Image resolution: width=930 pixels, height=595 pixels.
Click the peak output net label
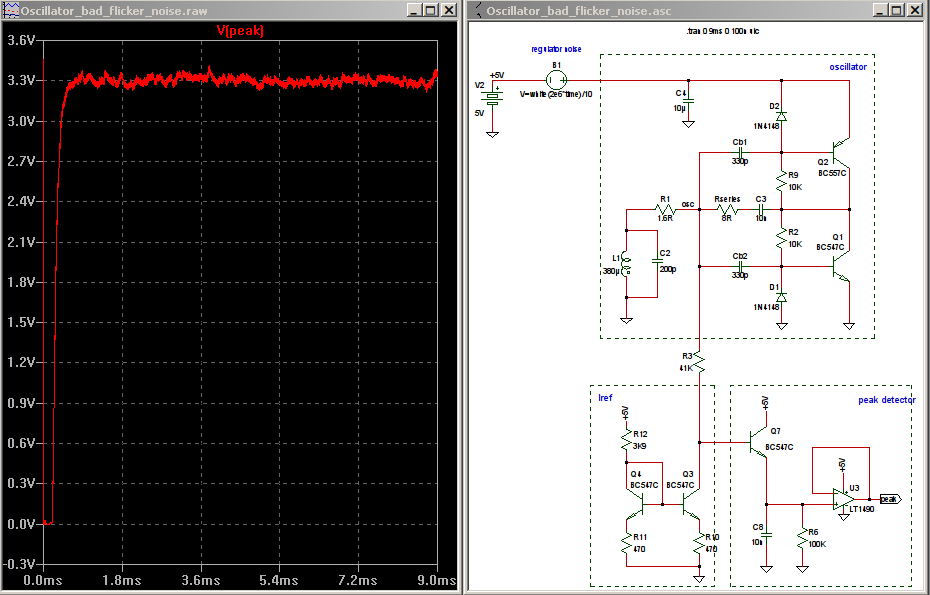click(x=888, y=498)
